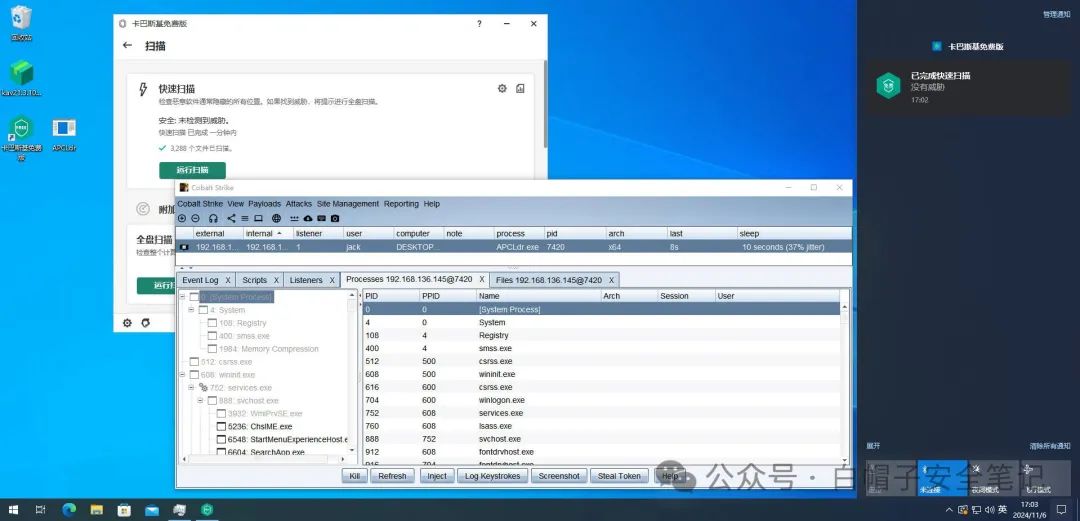The height and width of the screenshot is (521, 1080).
Task: Close the Scripts tab with its X
Action: [277, 280]
